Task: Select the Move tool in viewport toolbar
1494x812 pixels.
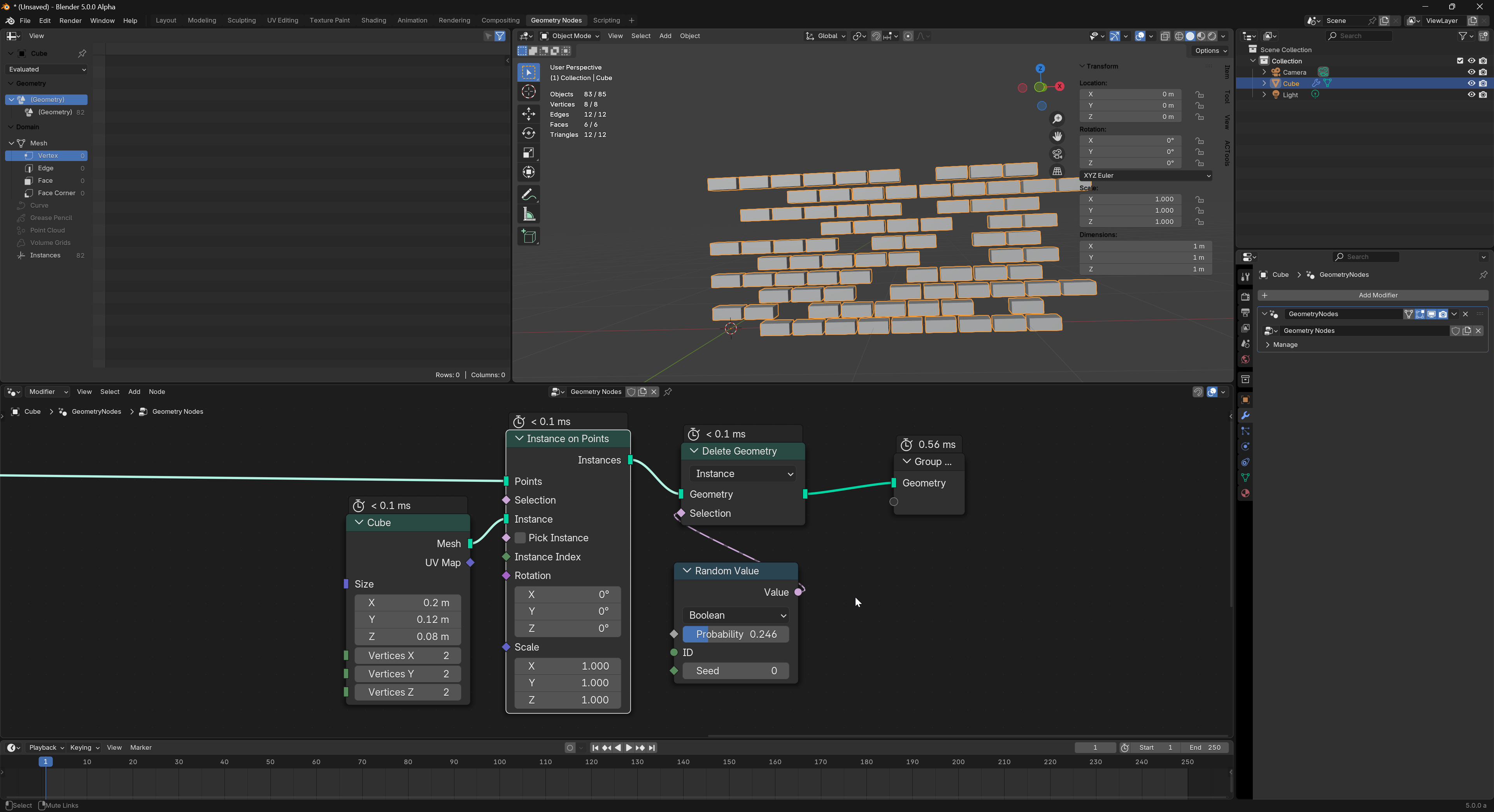Action: 528,114
